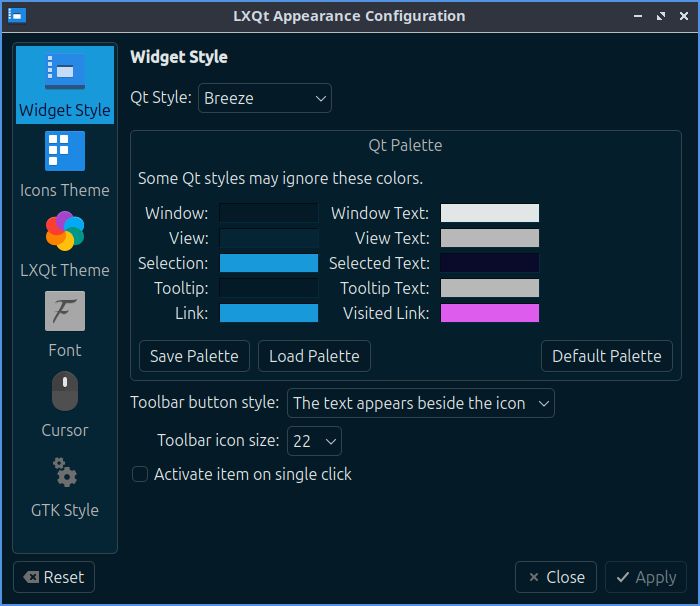This screenshot has width=700, height=606.
Task: Open the Cursor mouse icon
Action: (x=65, y=391)
